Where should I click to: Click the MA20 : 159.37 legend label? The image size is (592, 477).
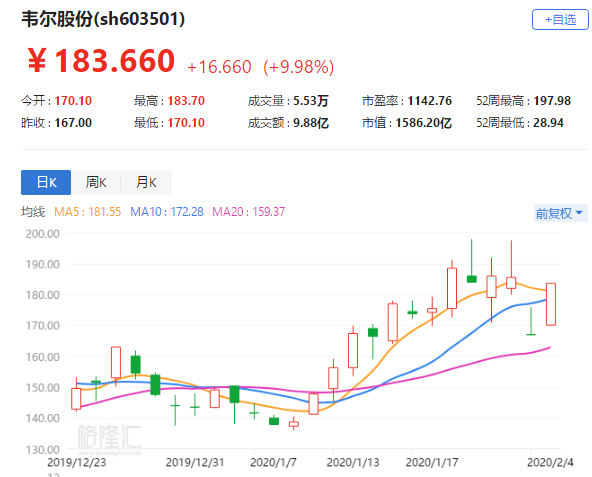coord(248,211)
